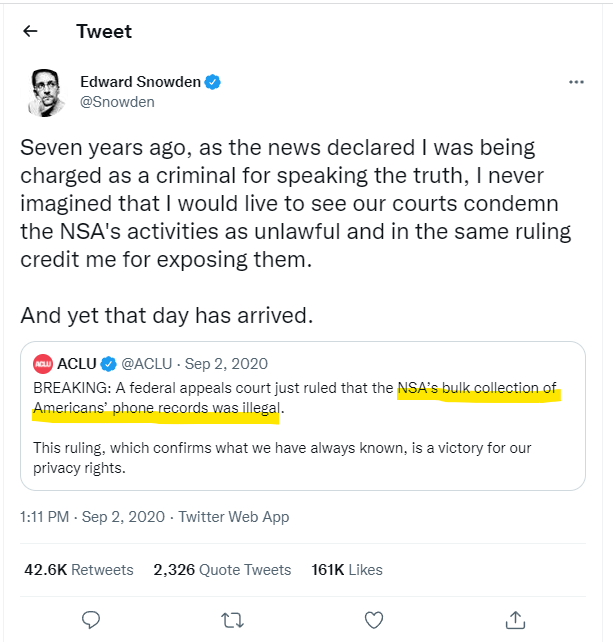View the 2,326 Quote Tweets list
Image resolution: width=613 pixels, height=642 pixels.
pyautogui.click(x=222, y=569)
